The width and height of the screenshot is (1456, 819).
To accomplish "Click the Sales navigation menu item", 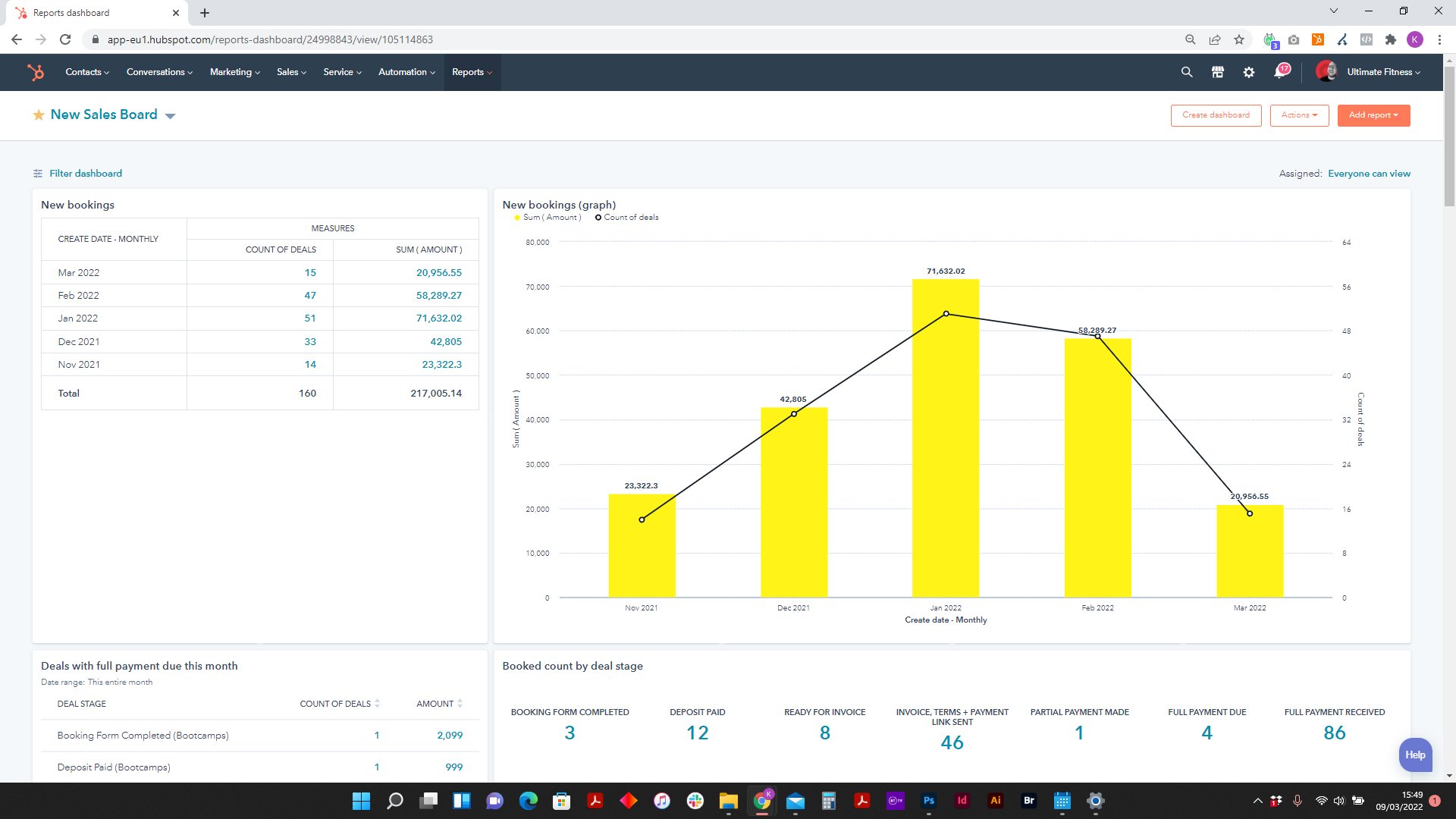I will click(x=289, y=72).
